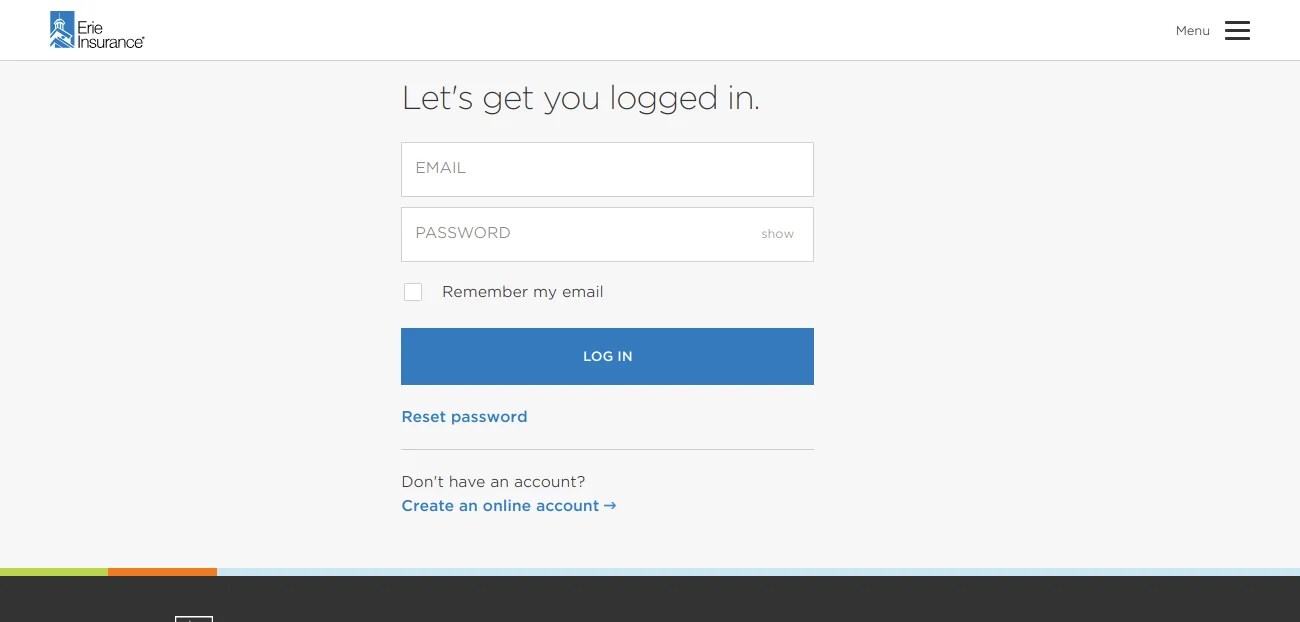
Task: Click the orange stripe above the footer
Action: tap(162, 572)
